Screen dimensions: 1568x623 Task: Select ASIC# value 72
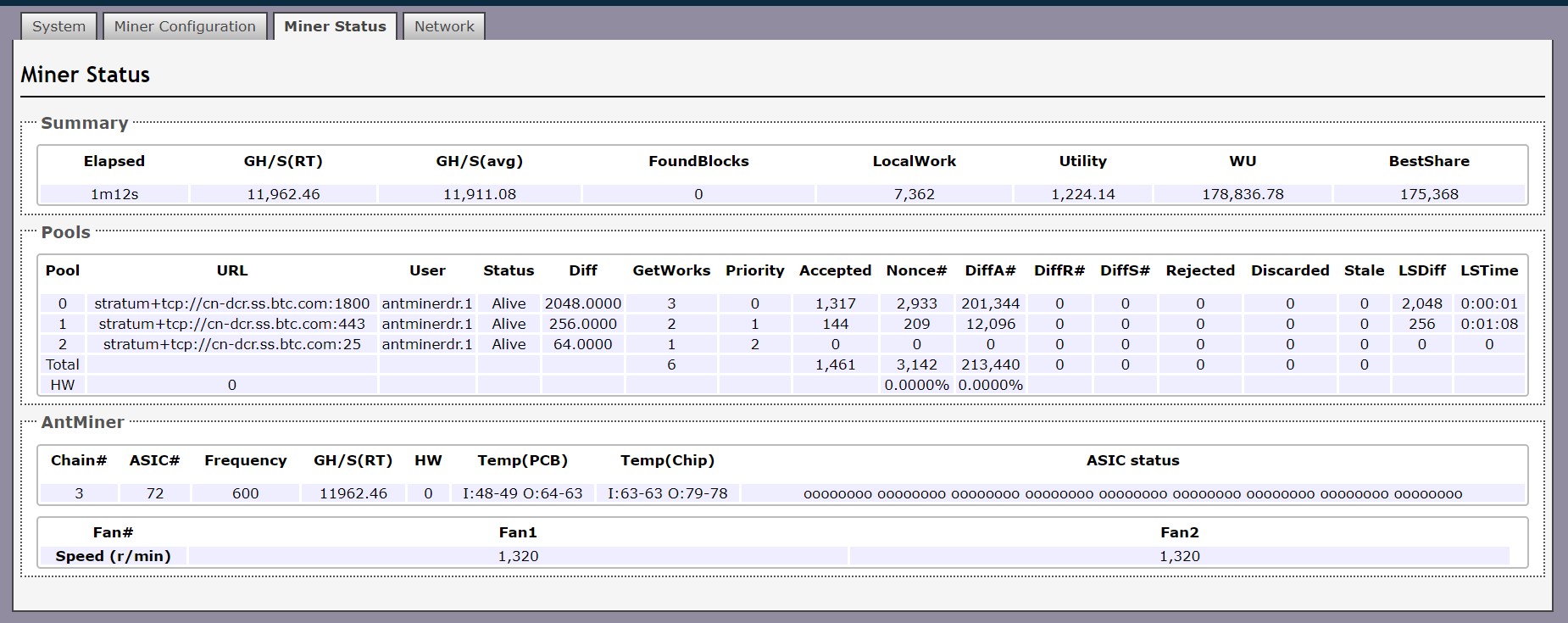pos(154,493)
